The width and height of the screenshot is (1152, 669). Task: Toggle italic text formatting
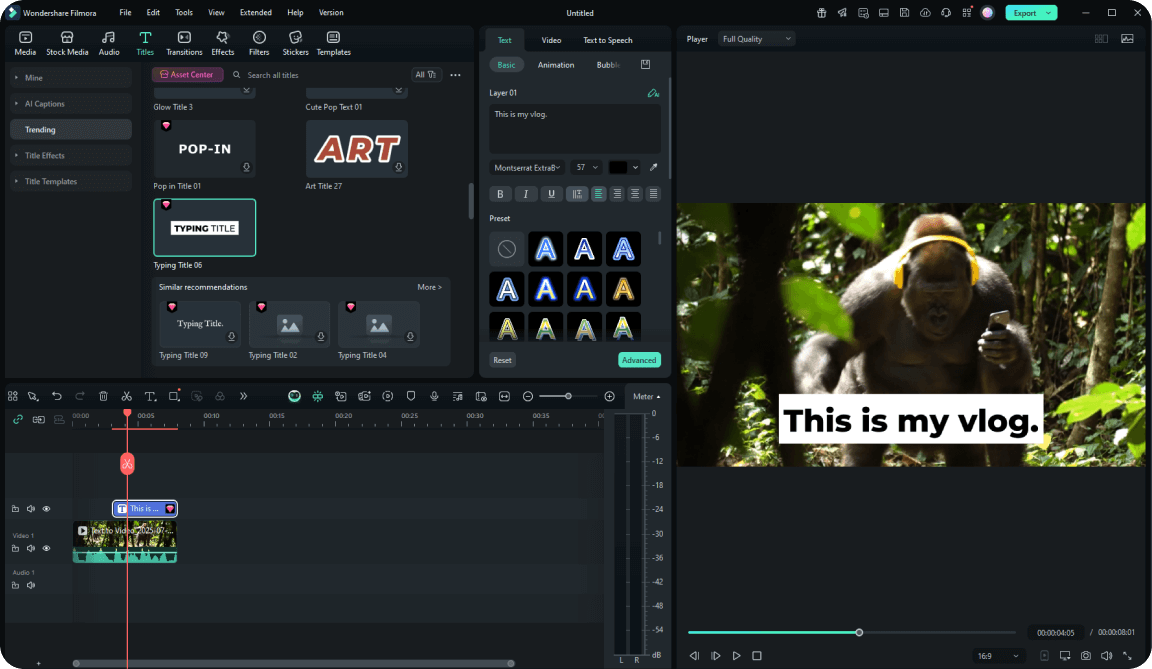click(x=525, y=194)
